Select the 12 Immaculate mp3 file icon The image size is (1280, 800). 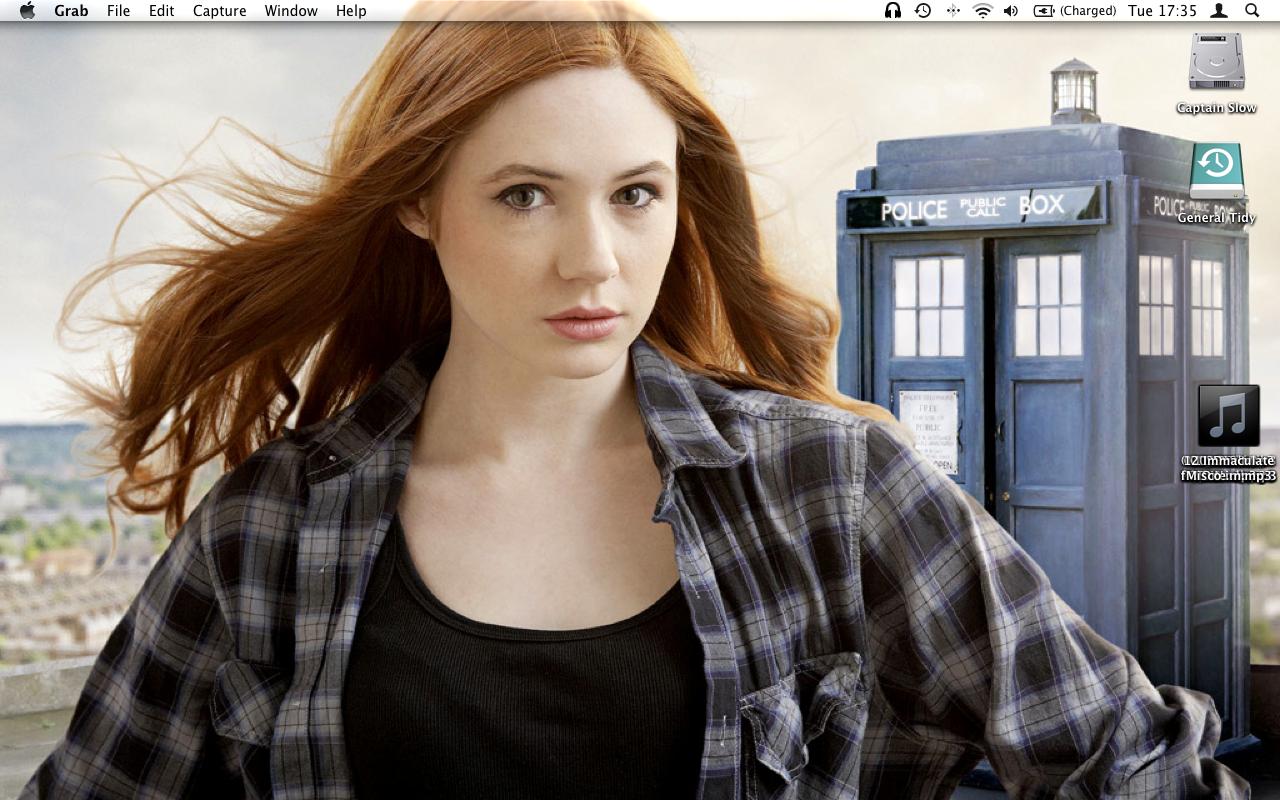click(x=1228, y=415)
